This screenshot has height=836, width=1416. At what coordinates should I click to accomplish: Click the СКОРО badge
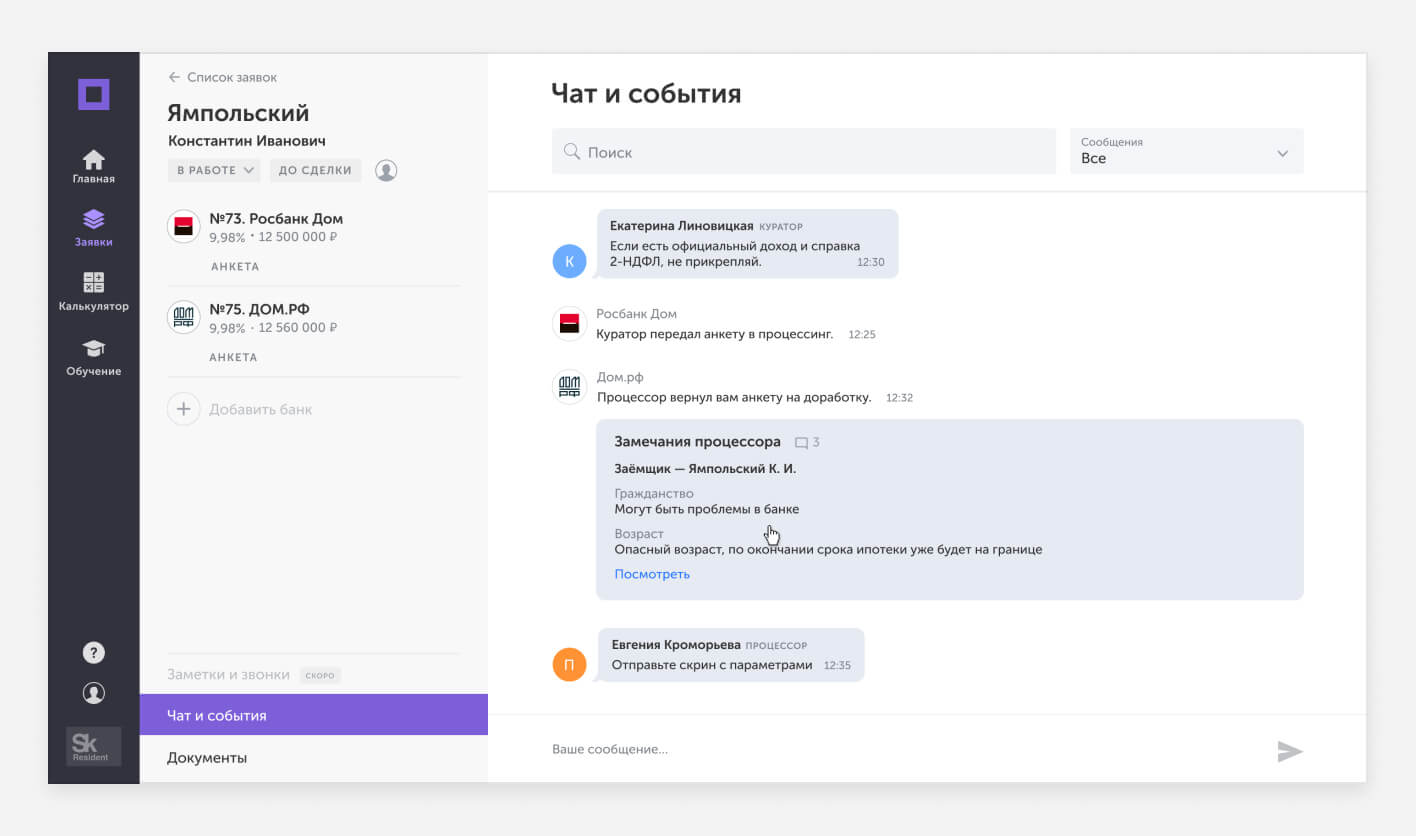pos(320,675)
